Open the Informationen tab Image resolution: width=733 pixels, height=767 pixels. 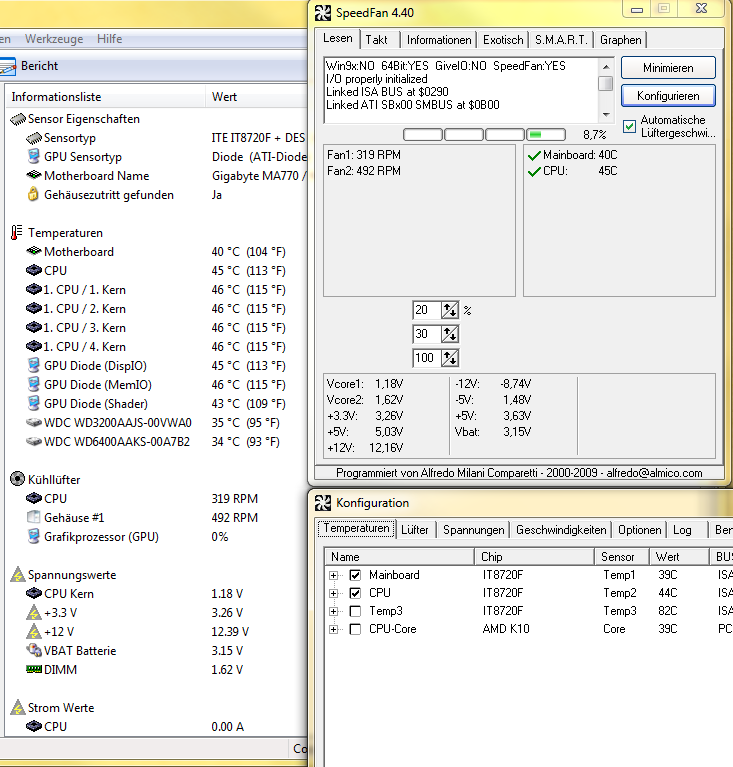439,40
